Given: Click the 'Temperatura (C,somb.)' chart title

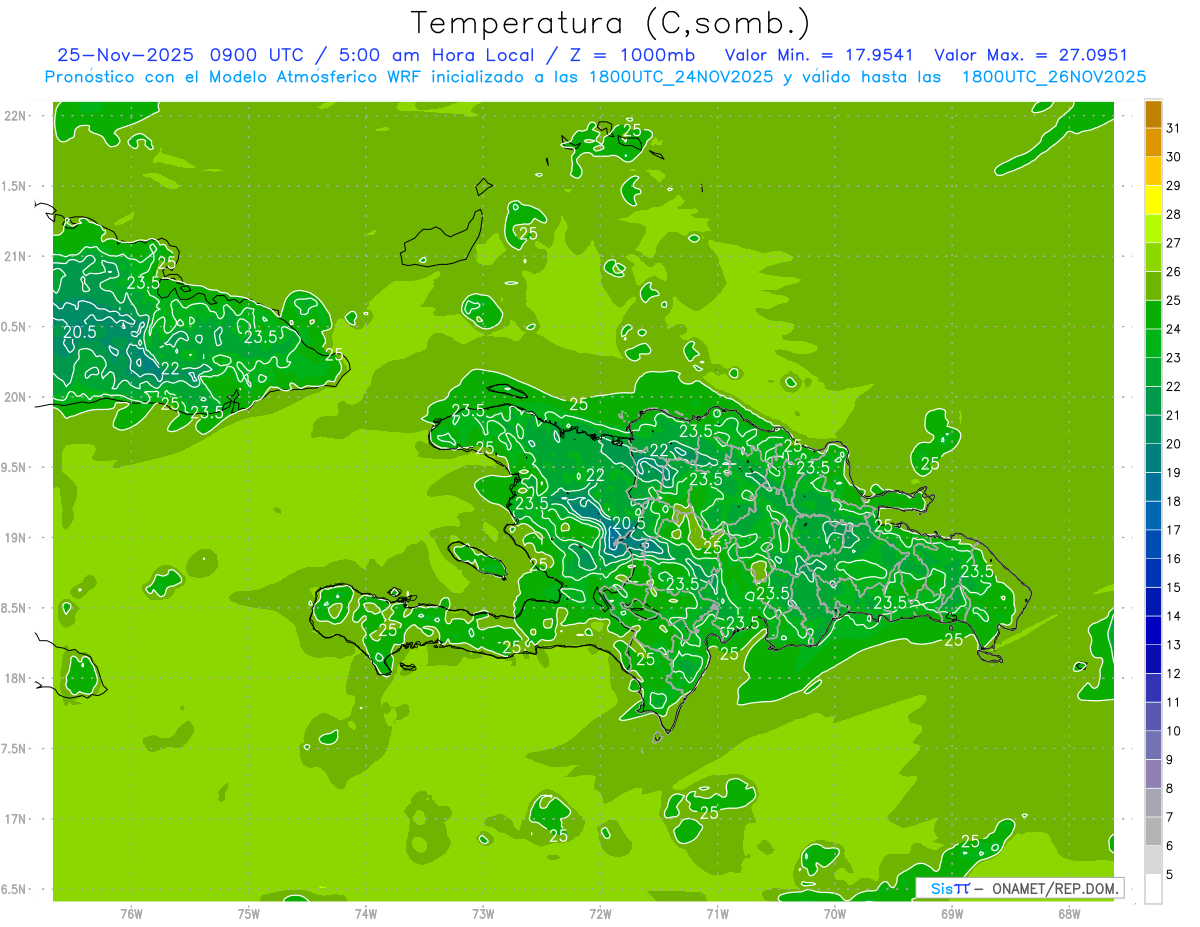Looking at the screenshot, I should click(x=611, y=22).
